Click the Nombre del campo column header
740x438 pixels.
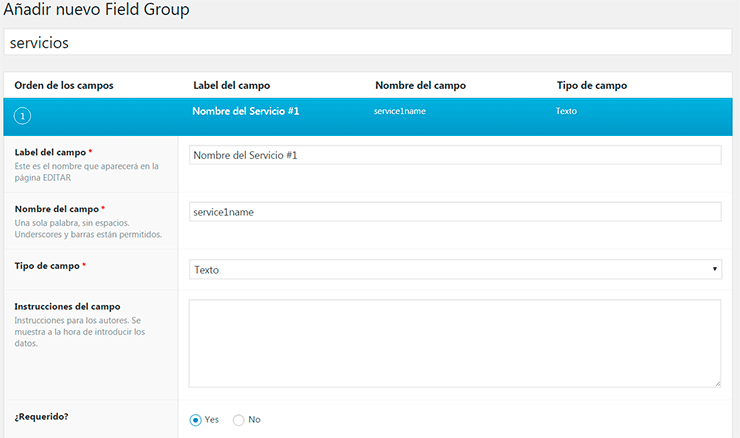[420, 85]
